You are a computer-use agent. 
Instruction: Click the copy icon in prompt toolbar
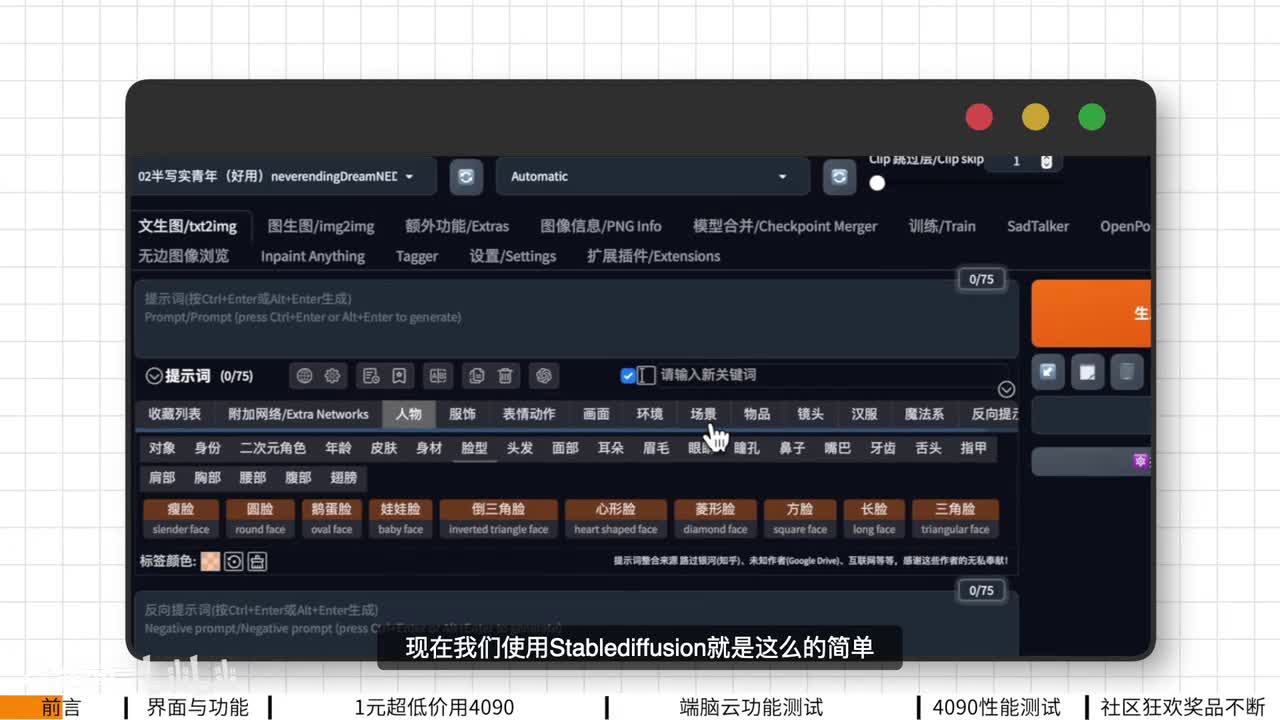(x=477, y=376)
